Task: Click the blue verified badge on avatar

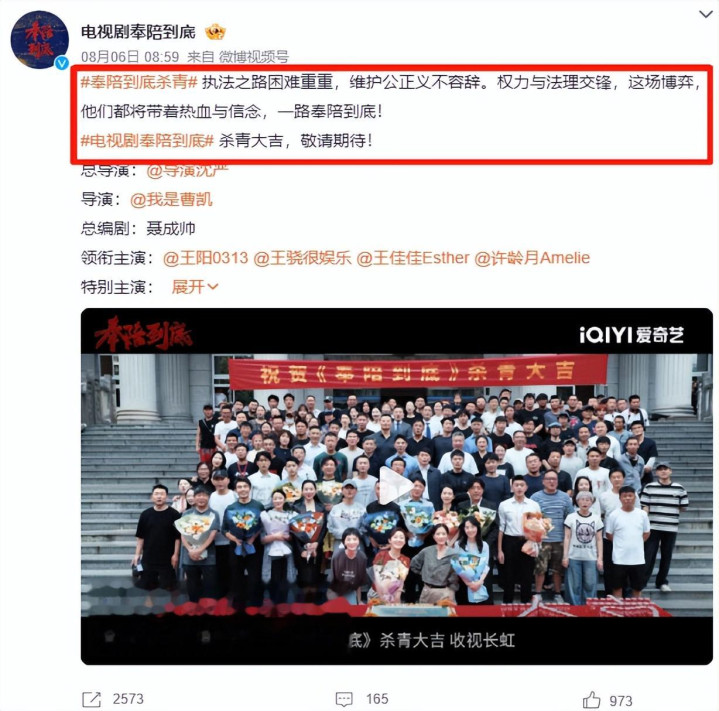Action: pos(62,63)
